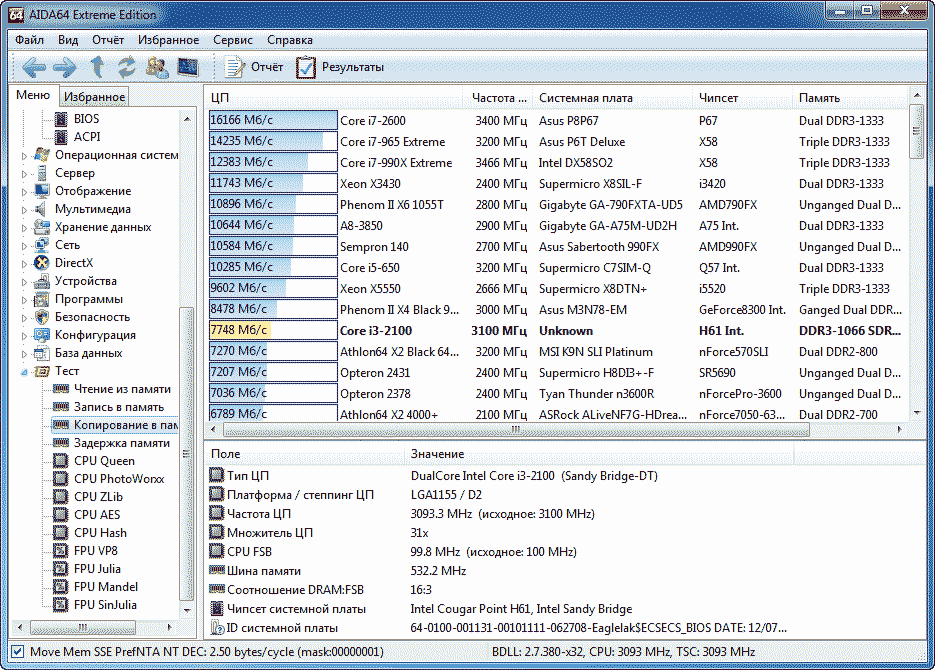Open the Вид menu
This screenshot has height=670, width=935.
(x=68, y=40)
